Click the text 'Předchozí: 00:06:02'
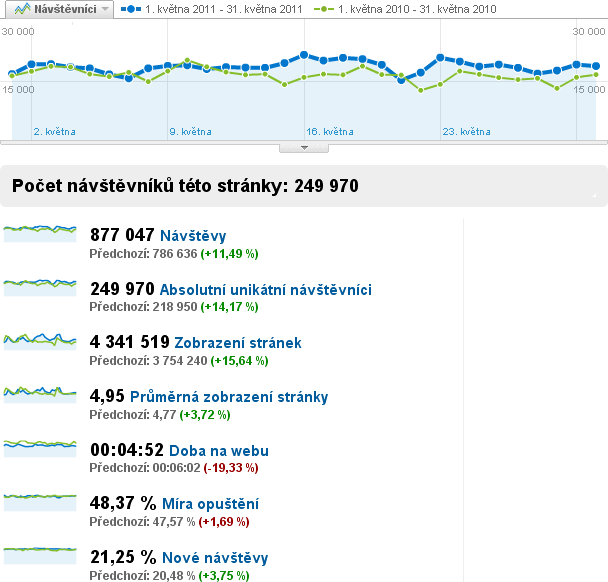Image resolution: width=608 pixels, height=582 pixels. [145, 468]
